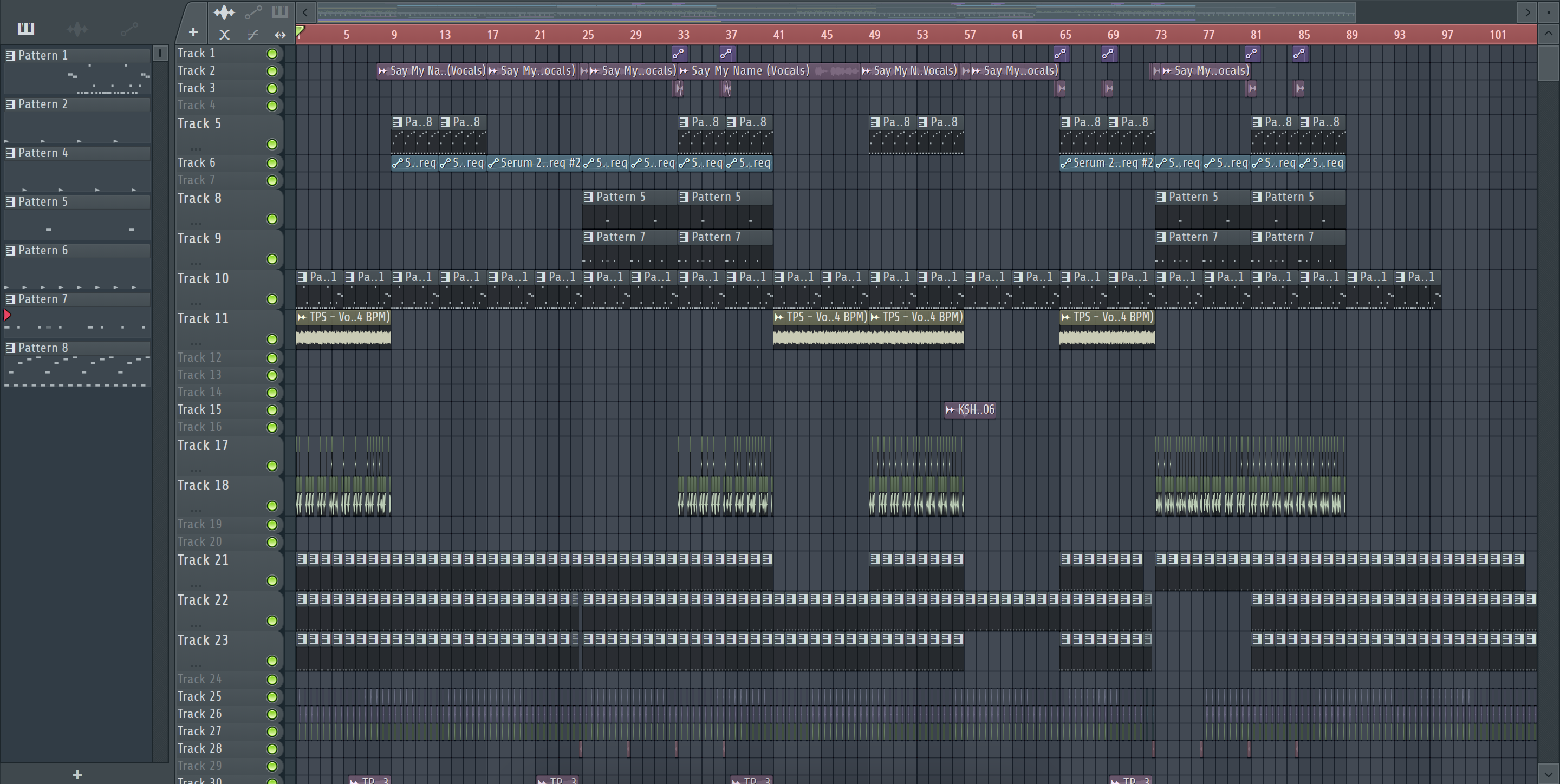The width and height of the screenshot is (1560, 784).
Task: Open menu of Serum 2..req #2 clip at bar 17
Action: click(x=493, y=163)
